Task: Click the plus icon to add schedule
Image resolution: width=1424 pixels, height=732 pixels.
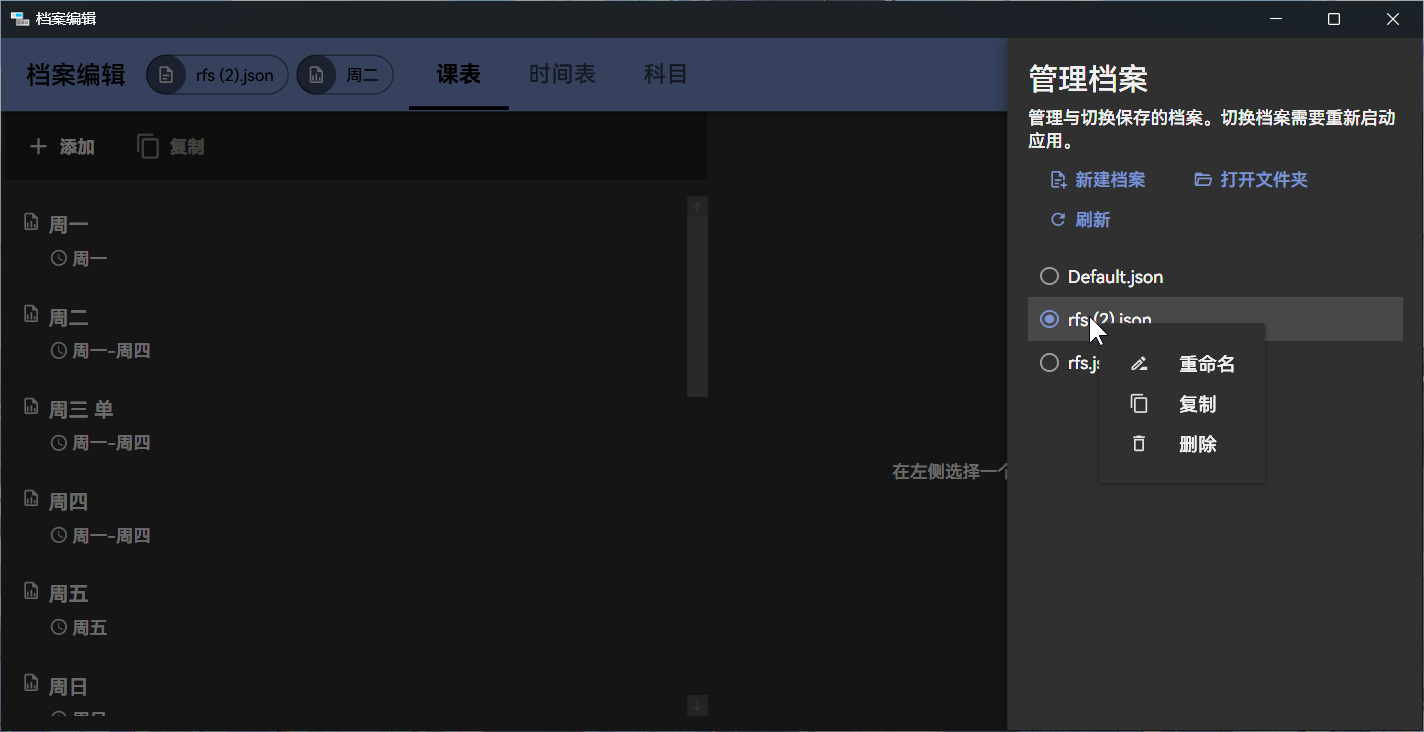Action: click(x=38, y=147)
